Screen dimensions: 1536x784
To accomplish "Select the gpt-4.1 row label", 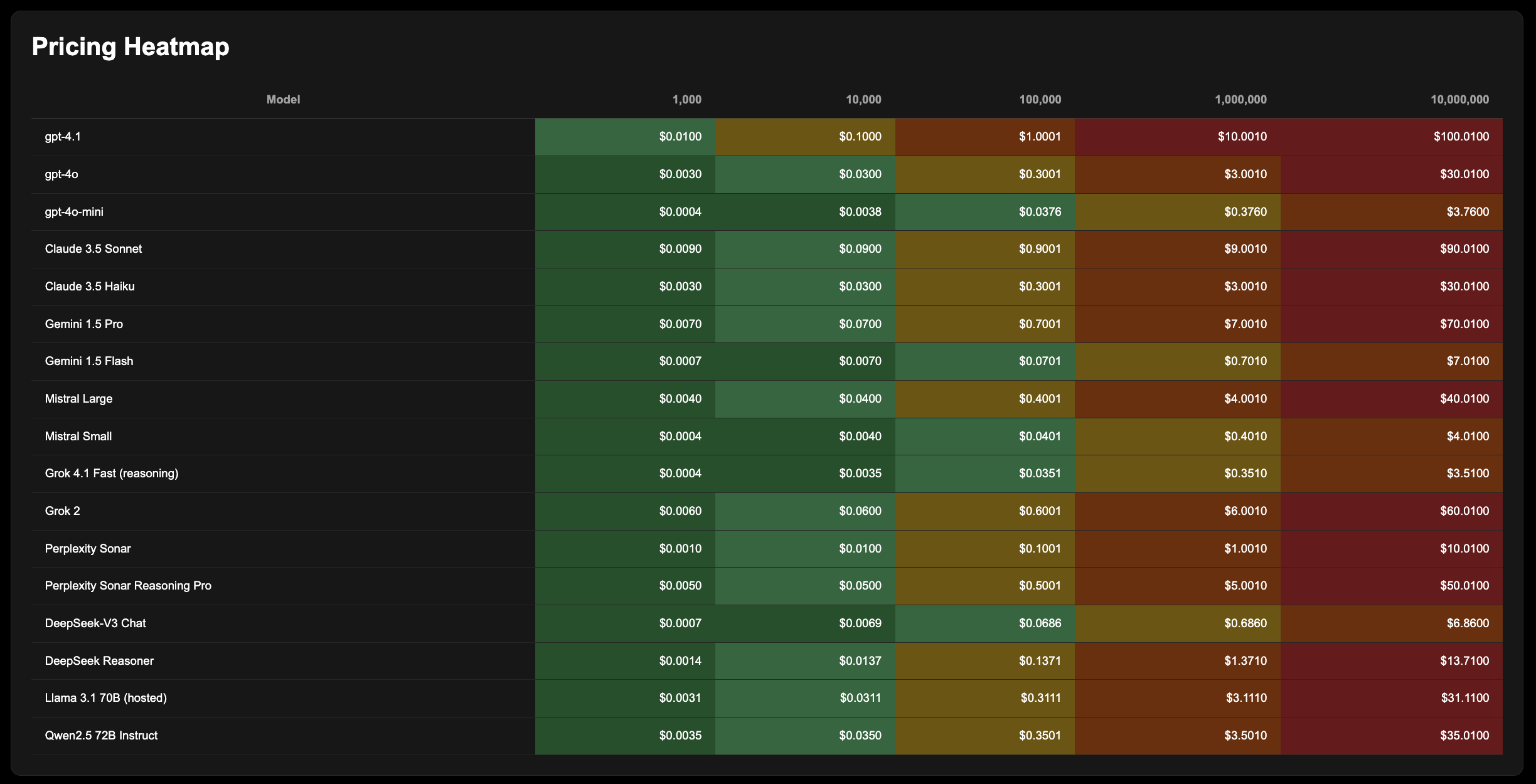I will click(63, 137).
